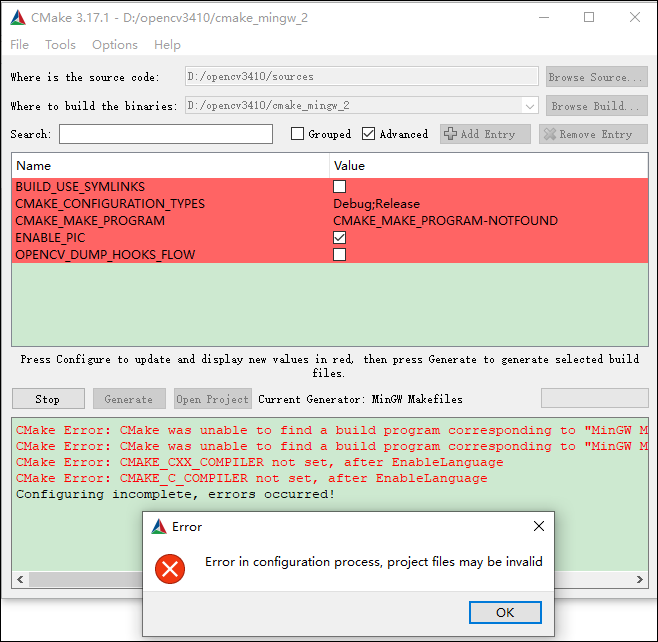Minimize the CMake window
This screenshot has width=658, height=642.
coord(544,17)
